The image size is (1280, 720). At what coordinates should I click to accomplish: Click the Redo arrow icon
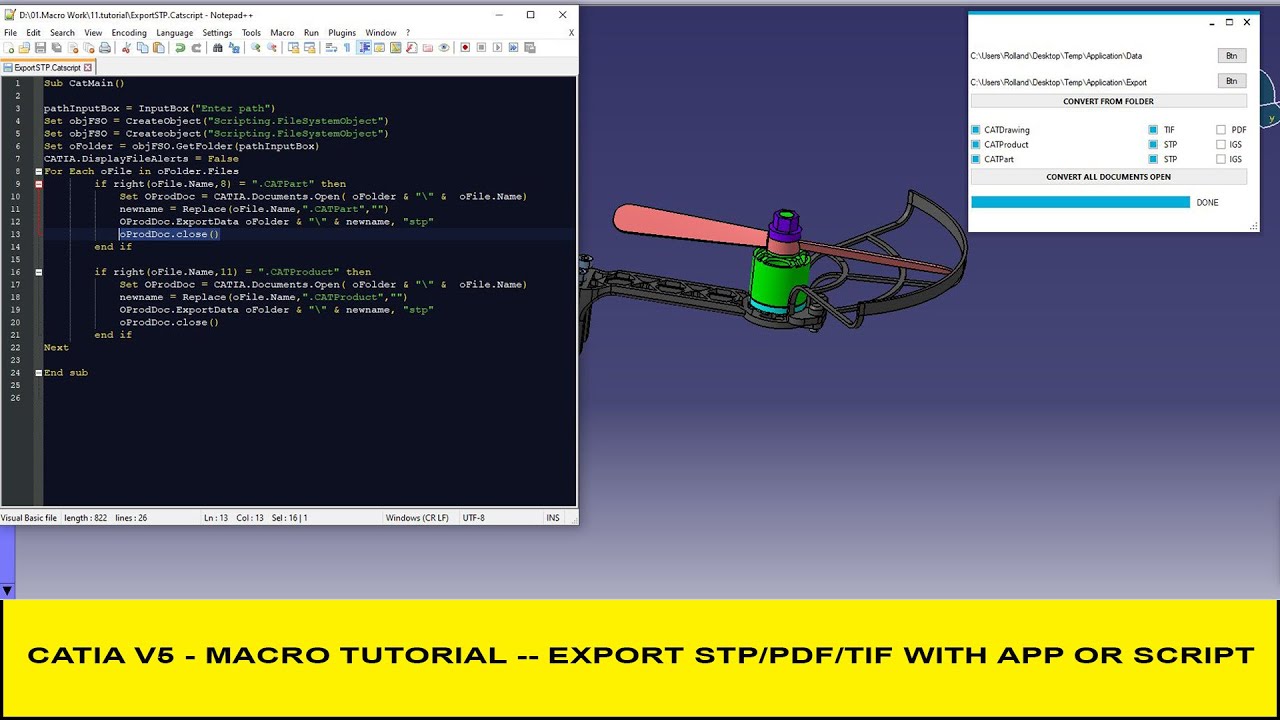[x=196, y=48]
